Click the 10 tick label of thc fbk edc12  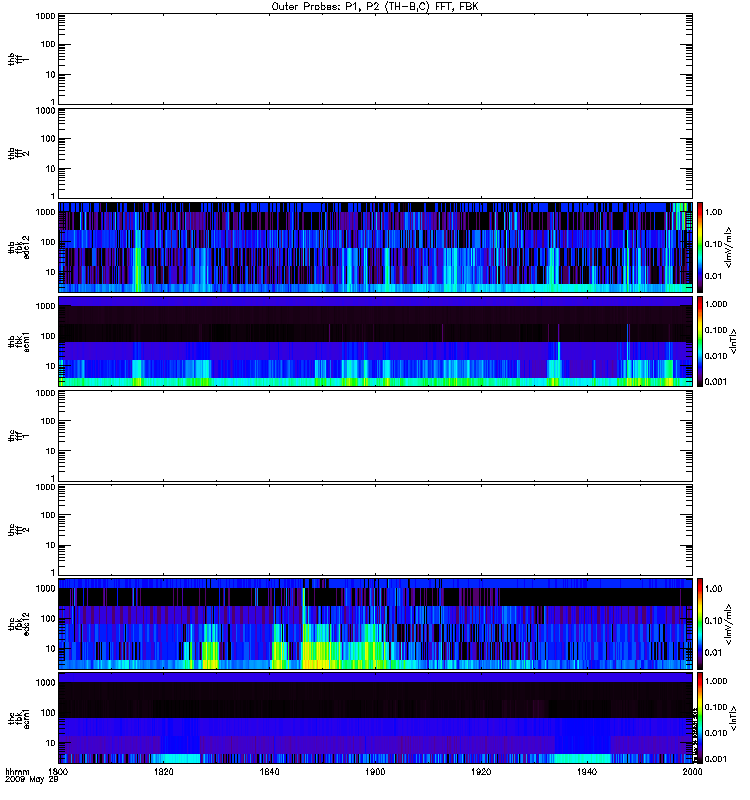[x=50, y=648]
